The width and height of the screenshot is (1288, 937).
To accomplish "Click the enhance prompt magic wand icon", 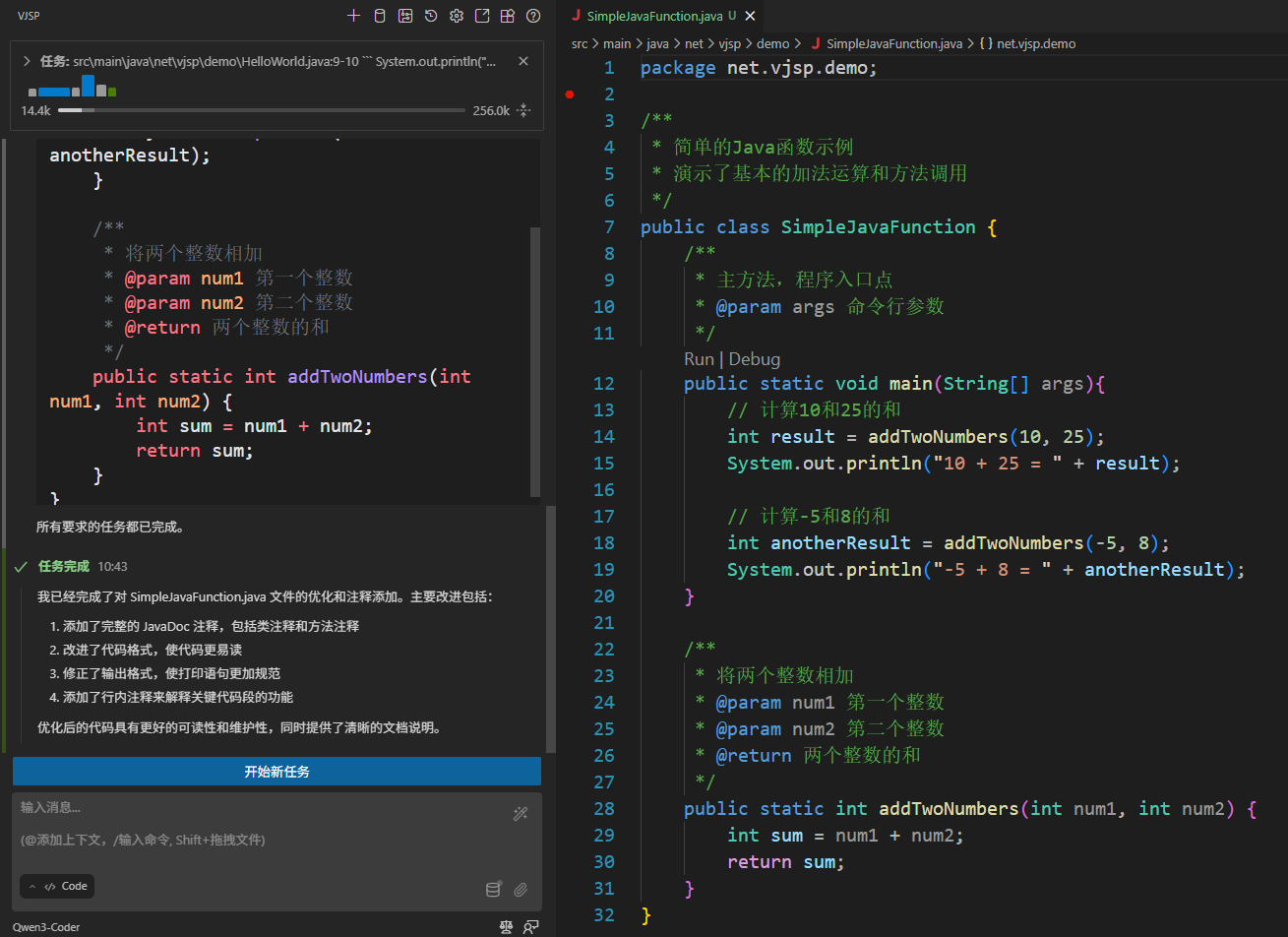I will 521,813.
